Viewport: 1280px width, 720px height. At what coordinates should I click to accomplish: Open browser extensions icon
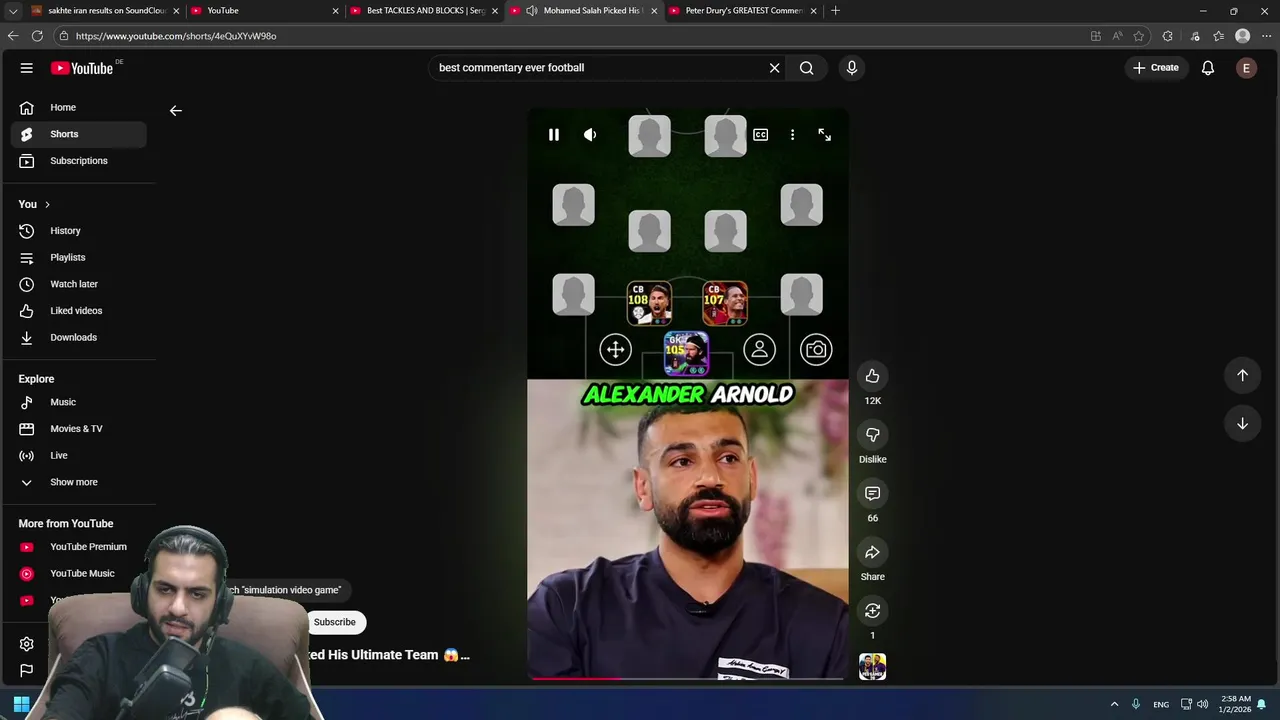point(1167,36)
